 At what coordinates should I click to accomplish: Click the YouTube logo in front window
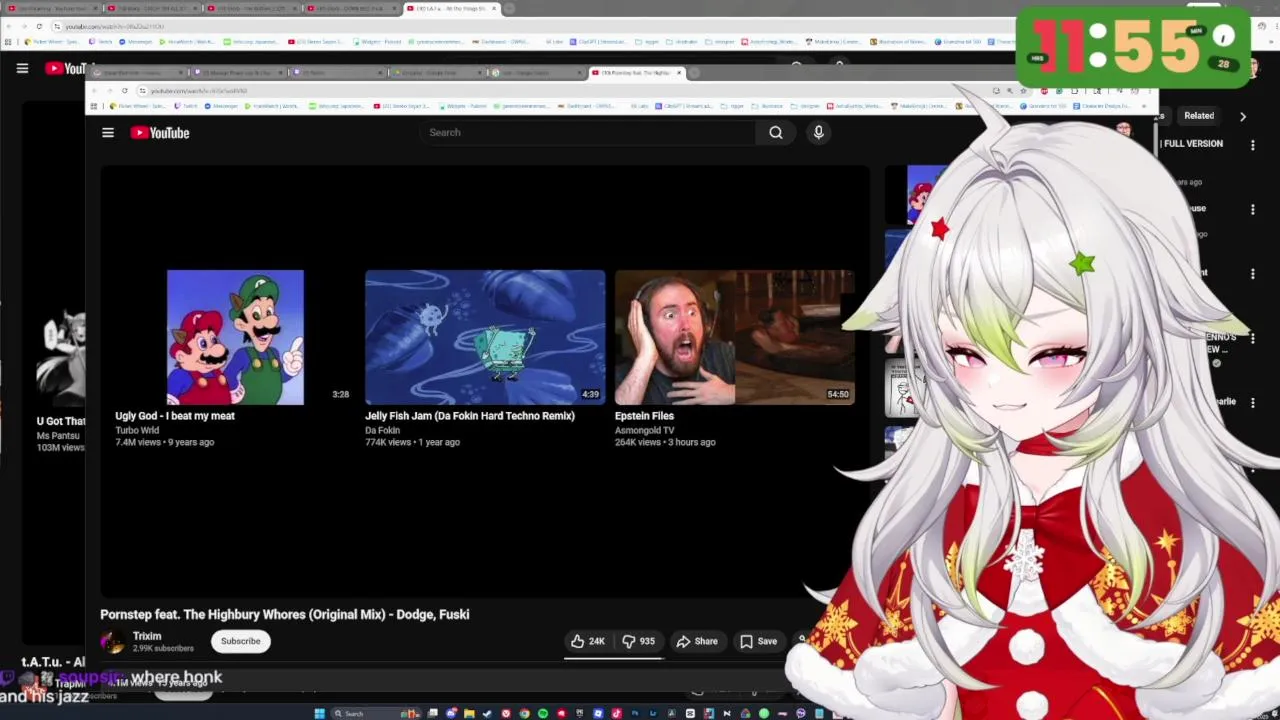[x=160, y=132]
